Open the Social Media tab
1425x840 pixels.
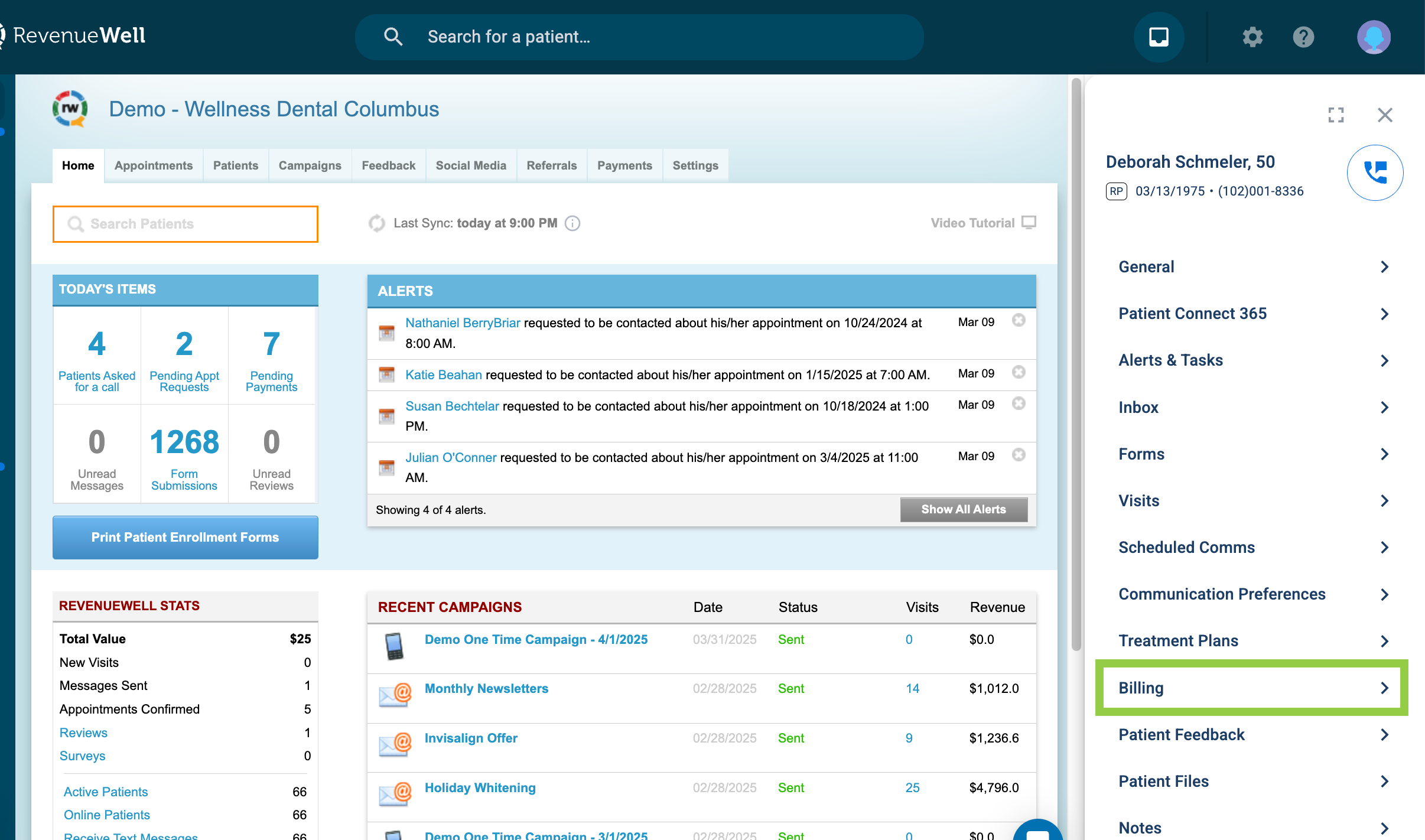click(471, 166)
